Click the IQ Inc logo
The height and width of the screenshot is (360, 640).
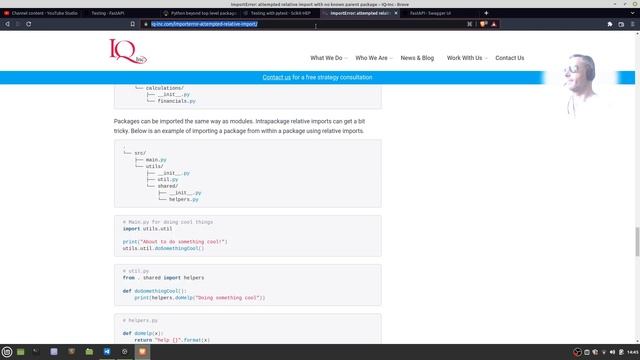(x=128, y=51)
